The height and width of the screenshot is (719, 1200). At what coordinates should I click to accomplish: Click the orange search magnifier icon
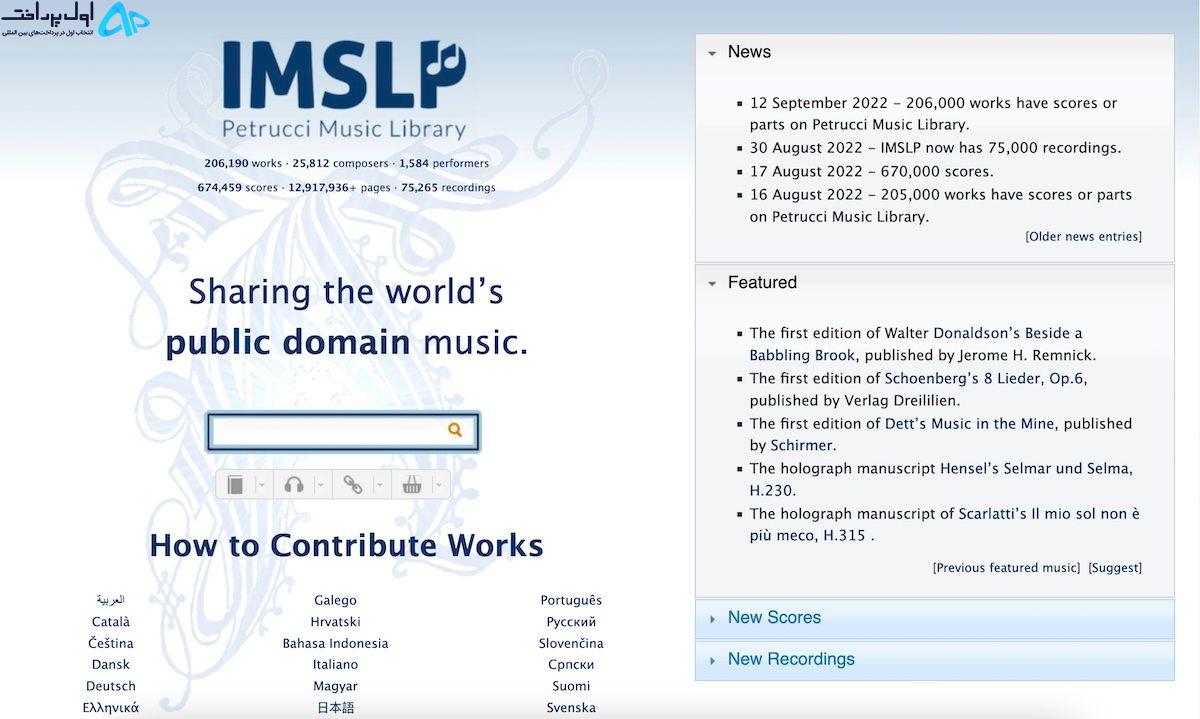(455, 430)
